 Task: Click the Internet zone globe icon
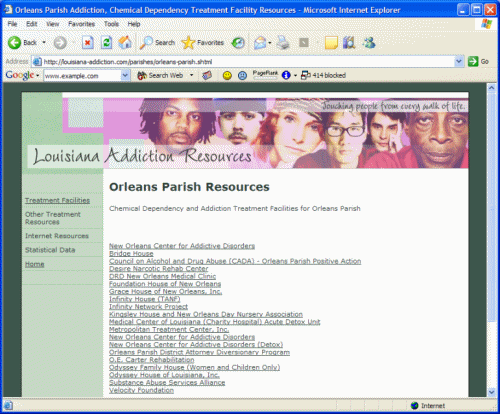click(415, 405)
